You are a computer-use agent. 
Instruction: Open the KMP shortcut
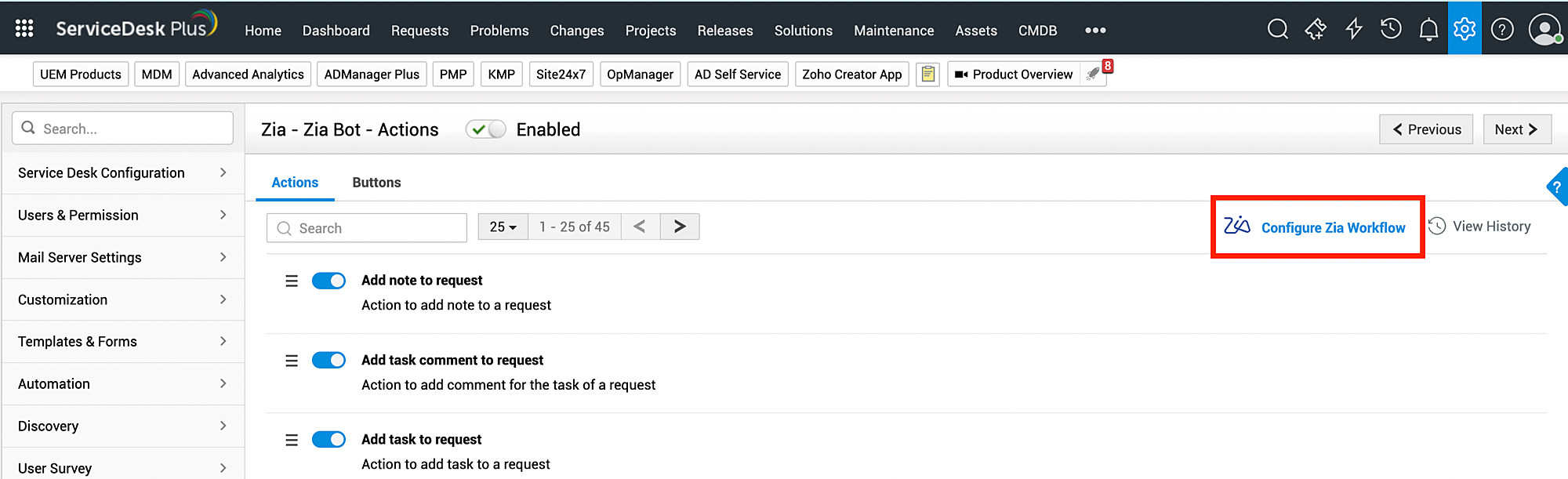click(x=502, y=74)
